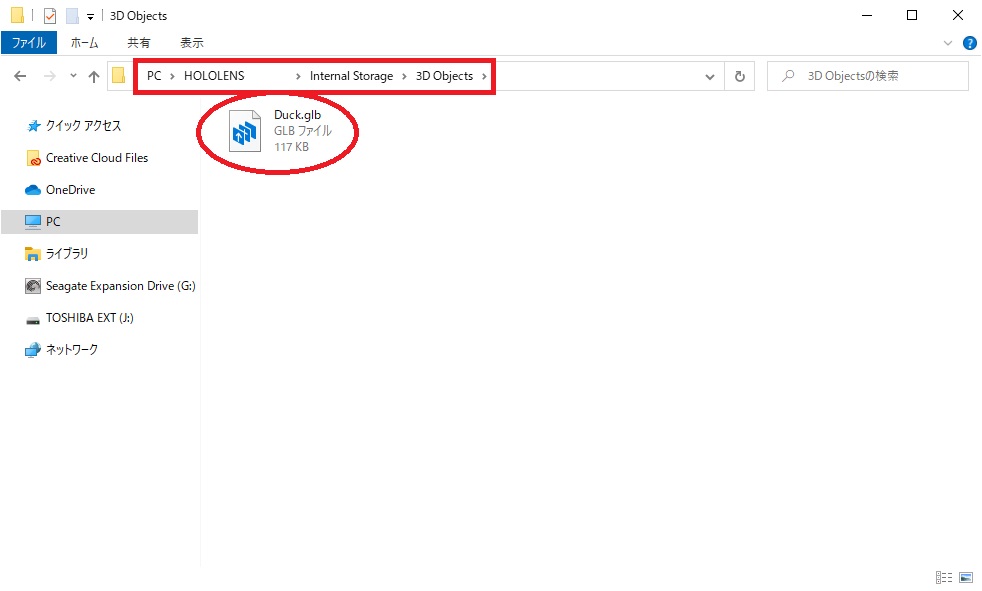Expand the chevron after HOLOLENS in breadcrumb
Viewport: 982px width, 591px height.
click(x=298, y=76)
